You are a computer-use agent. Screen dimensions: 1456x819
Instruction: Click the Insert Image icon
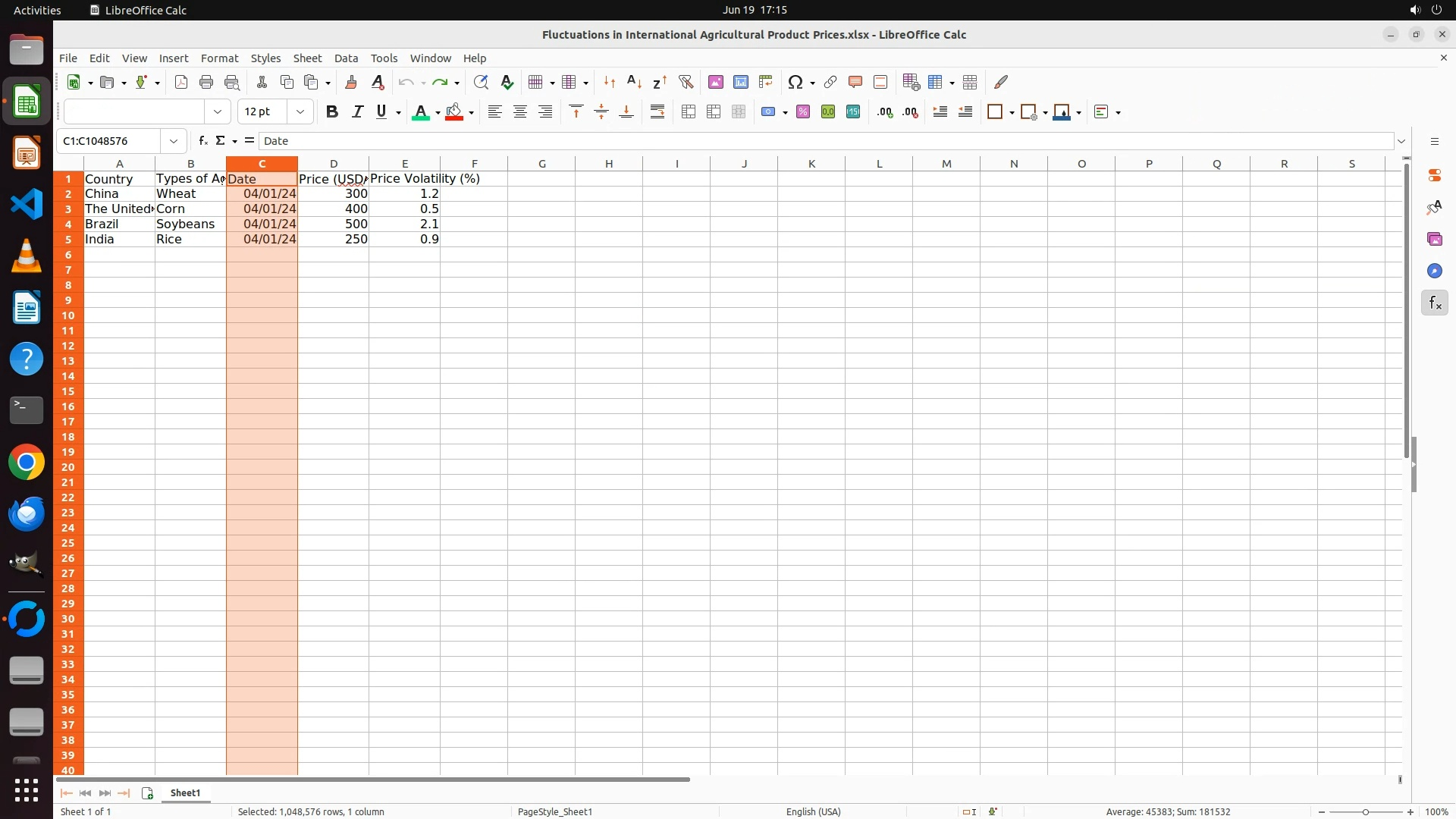[715, 82]
